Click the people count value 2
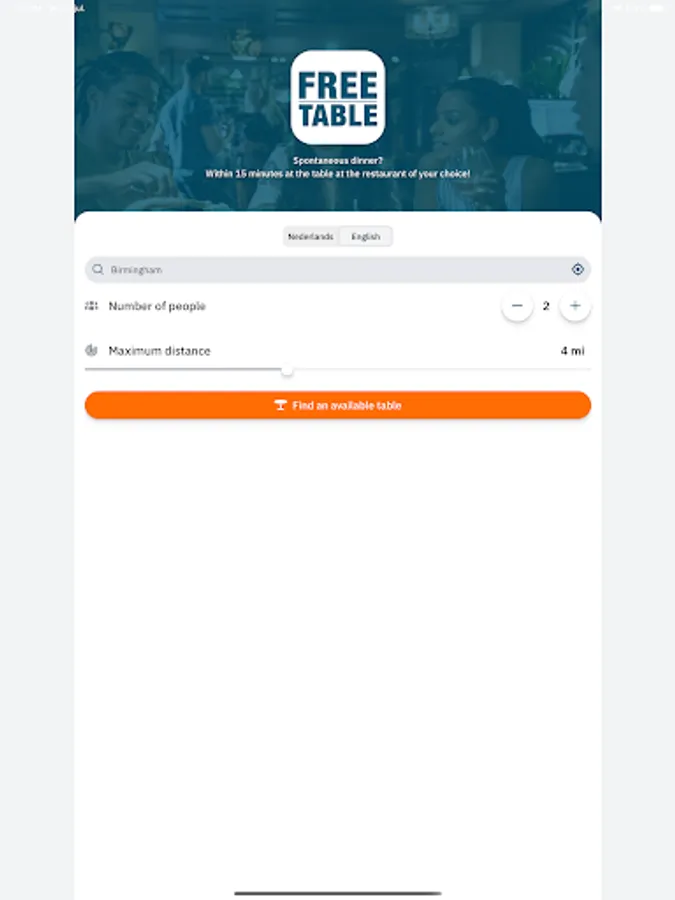675x900 pixels. tap(546, 306)
